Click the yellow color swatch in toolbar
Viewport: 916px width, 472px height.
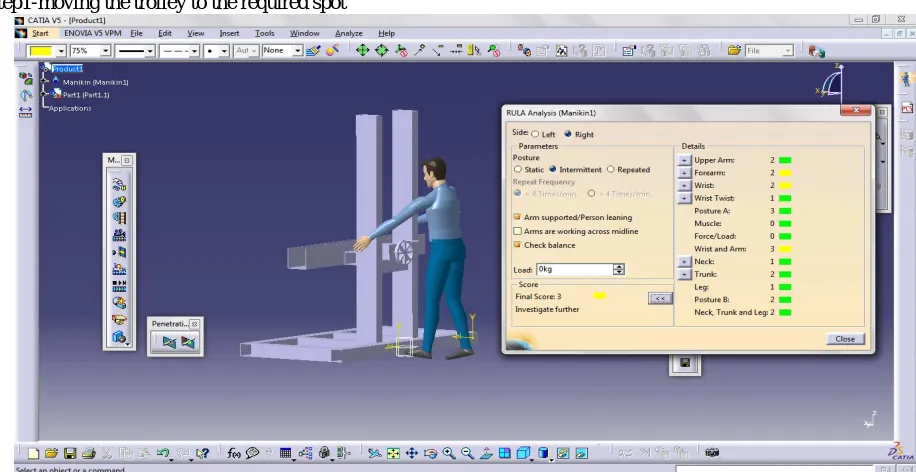coord(41,51)
